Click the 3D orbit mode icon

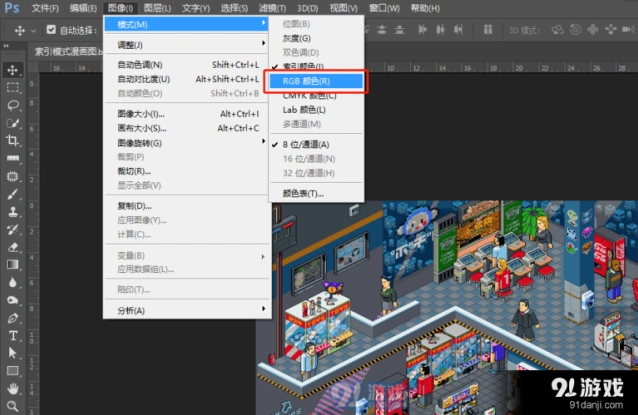tap(557, 30)
